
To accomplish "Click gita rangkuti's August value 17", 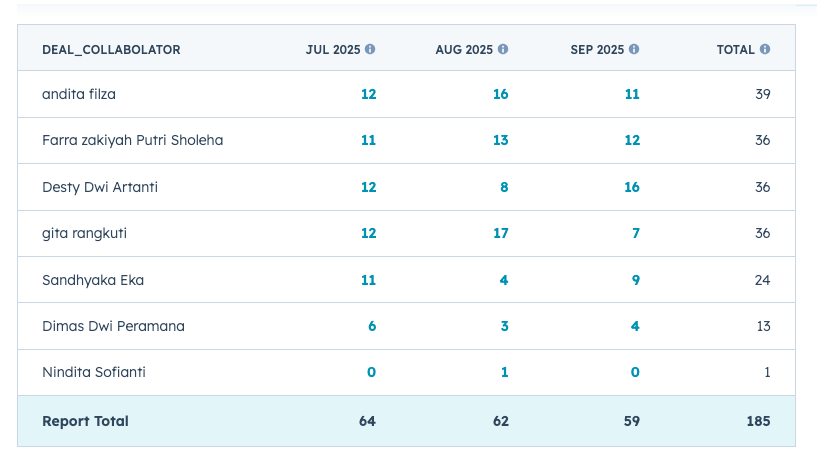I will (x=500, y=233).
